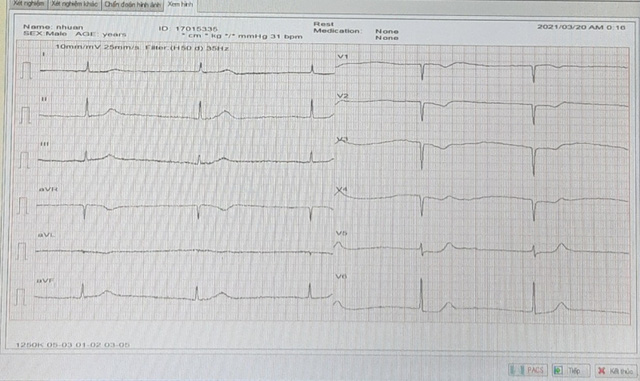Click the calibration pulse beside lead II

pyautogui.click(x=25, y=115)
